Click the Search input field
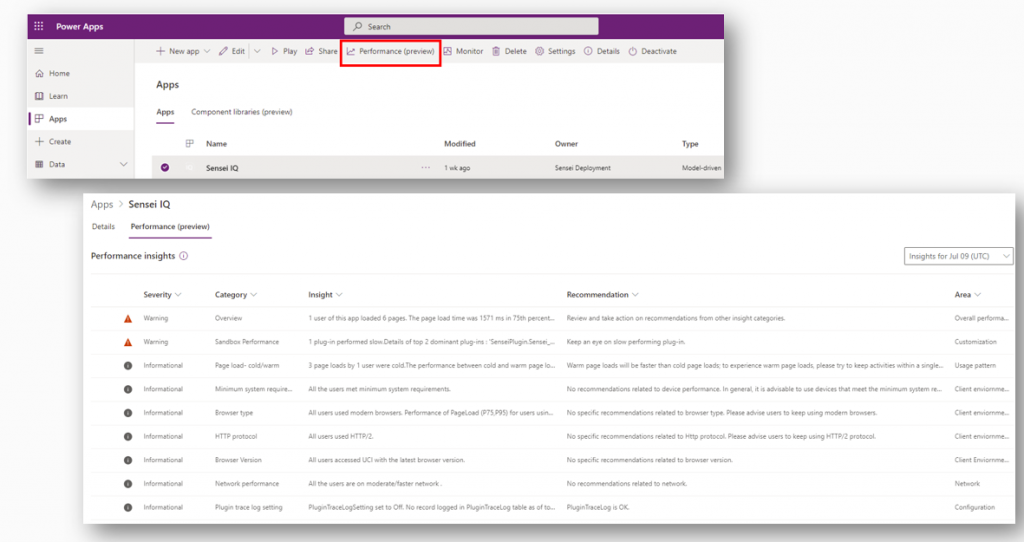This screenshot has width=1024, height=542. (471, 26)
